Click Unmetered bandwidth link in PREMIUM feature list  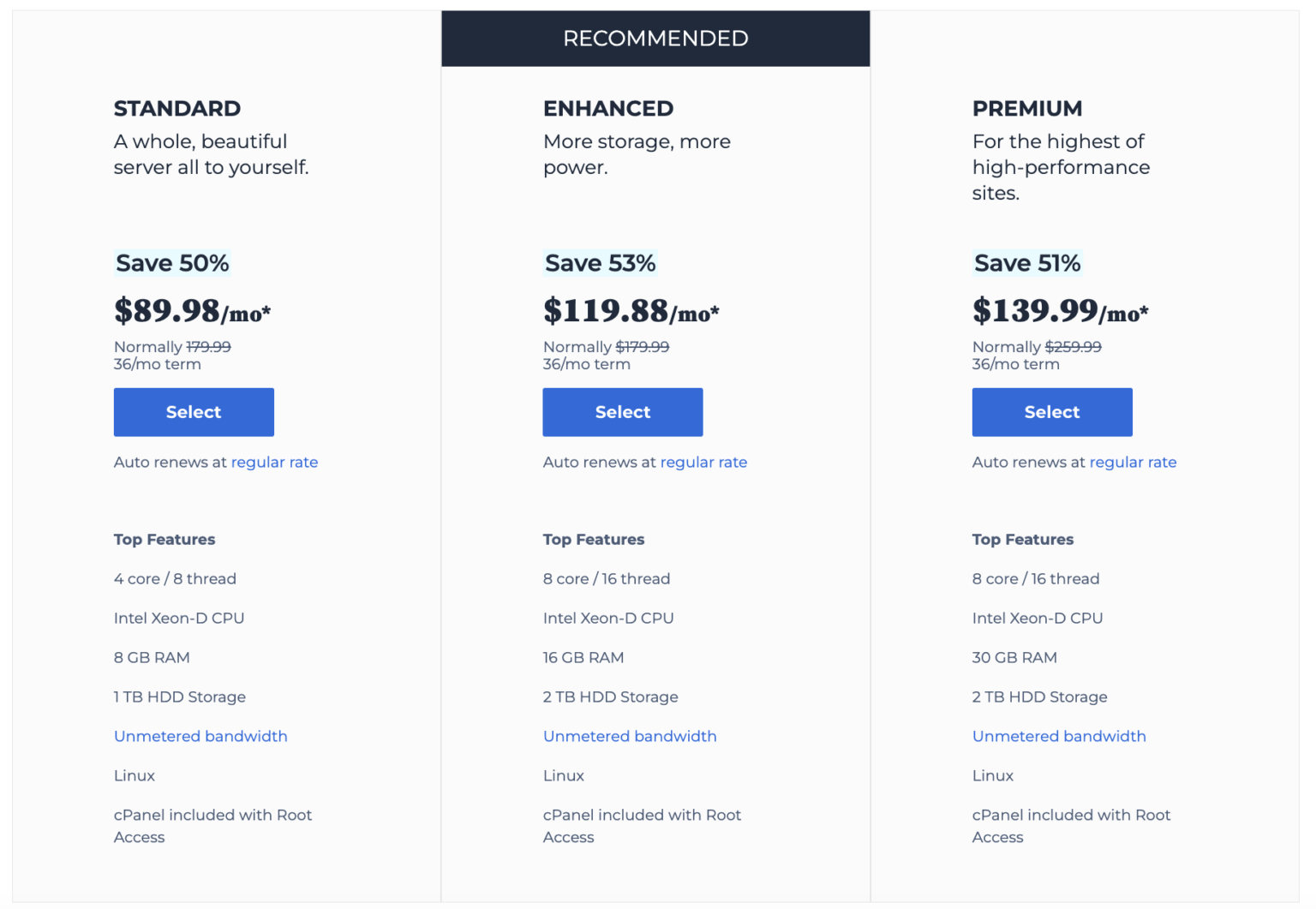(1059, 736)
